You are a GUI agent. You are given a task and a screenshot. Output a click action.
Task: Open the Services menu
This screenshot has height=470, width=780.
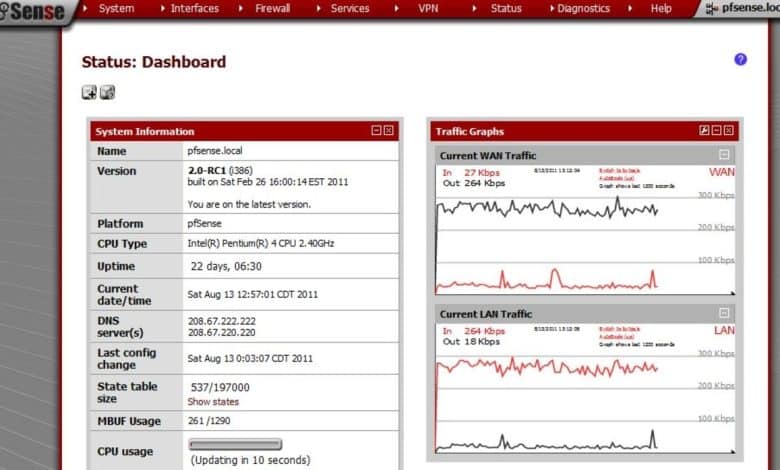point(350,8)
